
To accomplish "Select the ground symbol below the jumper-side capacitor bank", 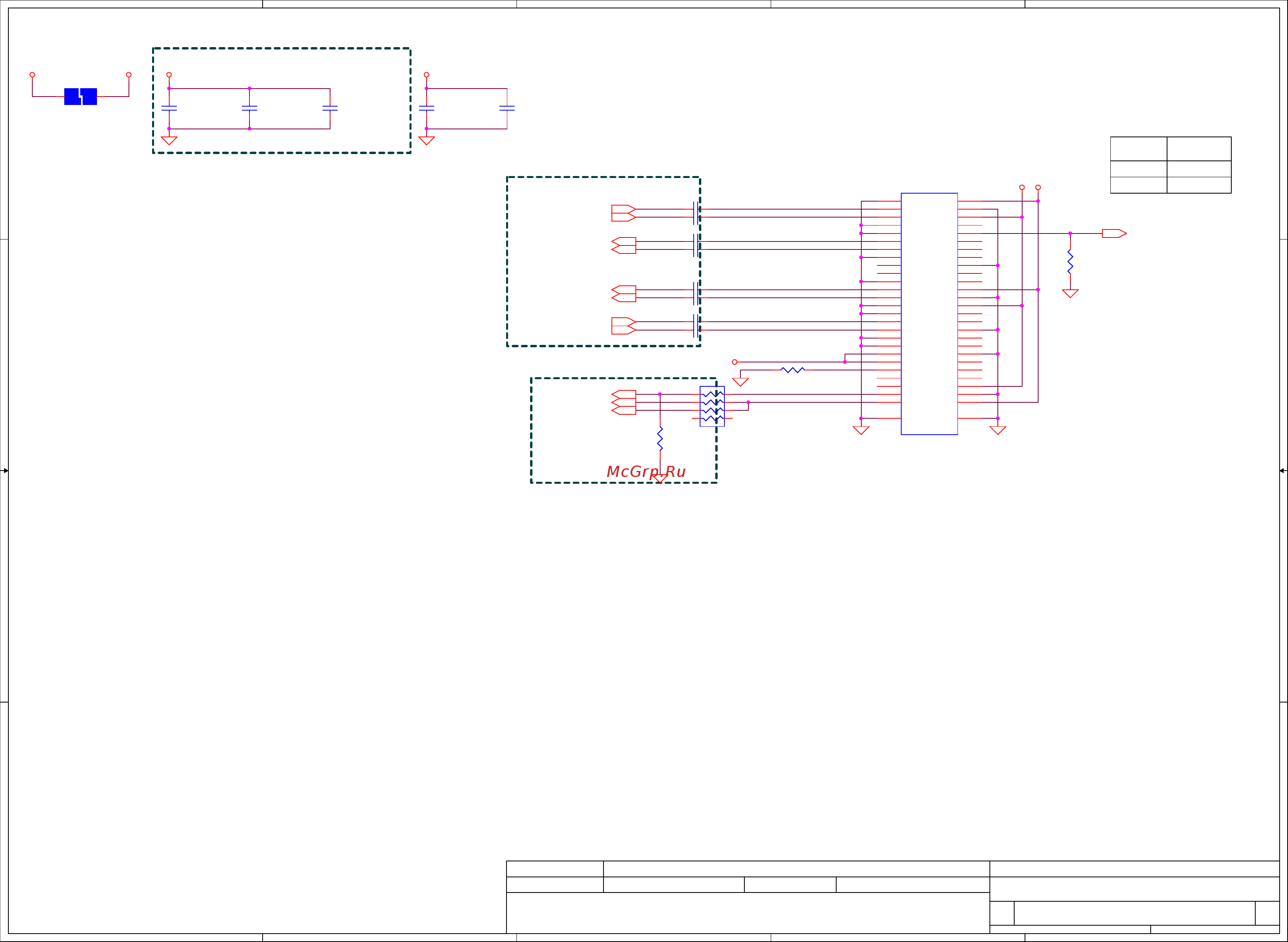I will pos(169,140).
